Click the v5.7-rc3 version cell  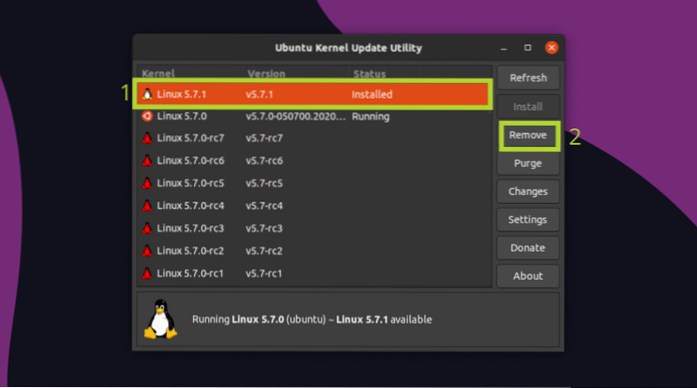click(x=264, y=228)
